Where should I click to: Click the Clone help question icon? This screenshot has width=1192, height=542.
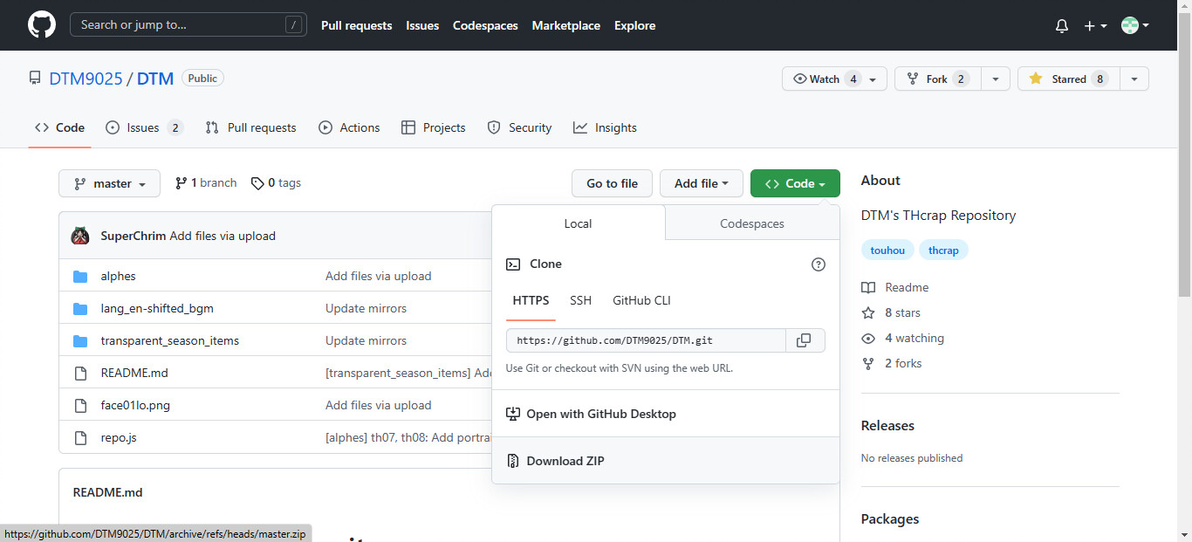tap(818, 264)
